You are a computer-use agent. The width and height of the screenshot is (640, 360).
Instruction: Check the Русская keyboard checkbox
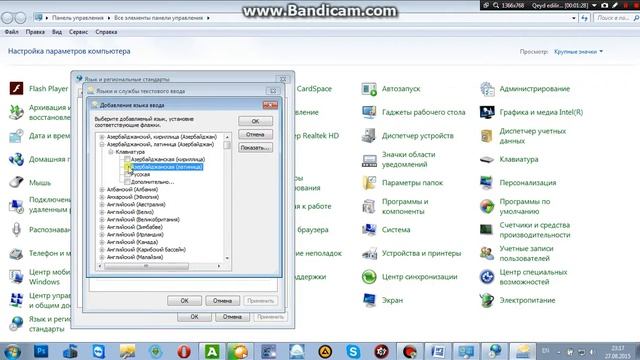127,174
